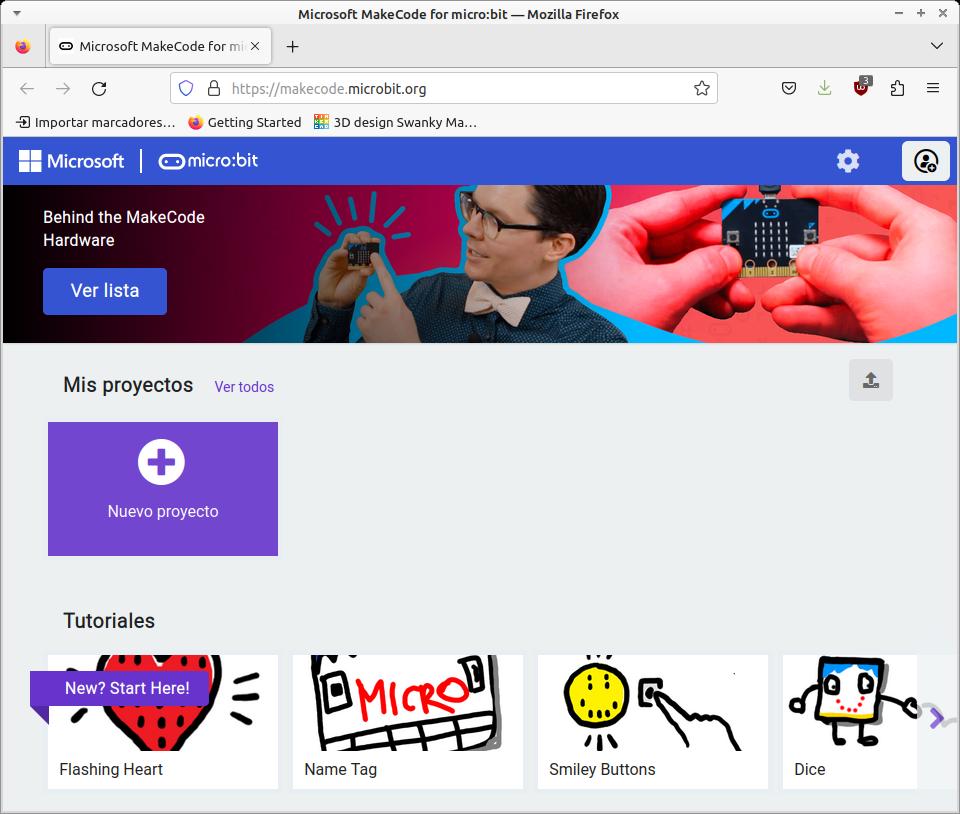Bookmark this page with the star icon
The width and height of the screenshot is (960, 814).
tap(702, 88)
